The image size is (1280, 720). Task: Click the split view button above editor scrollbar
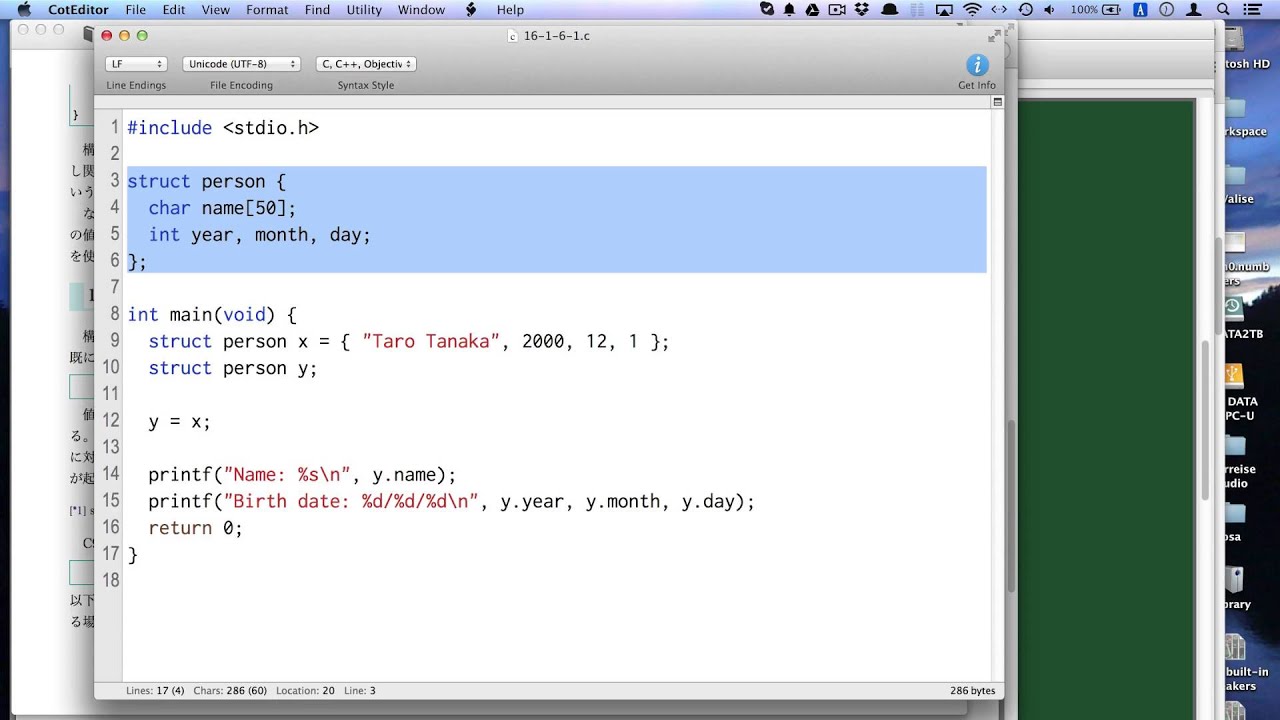point(997,102)
